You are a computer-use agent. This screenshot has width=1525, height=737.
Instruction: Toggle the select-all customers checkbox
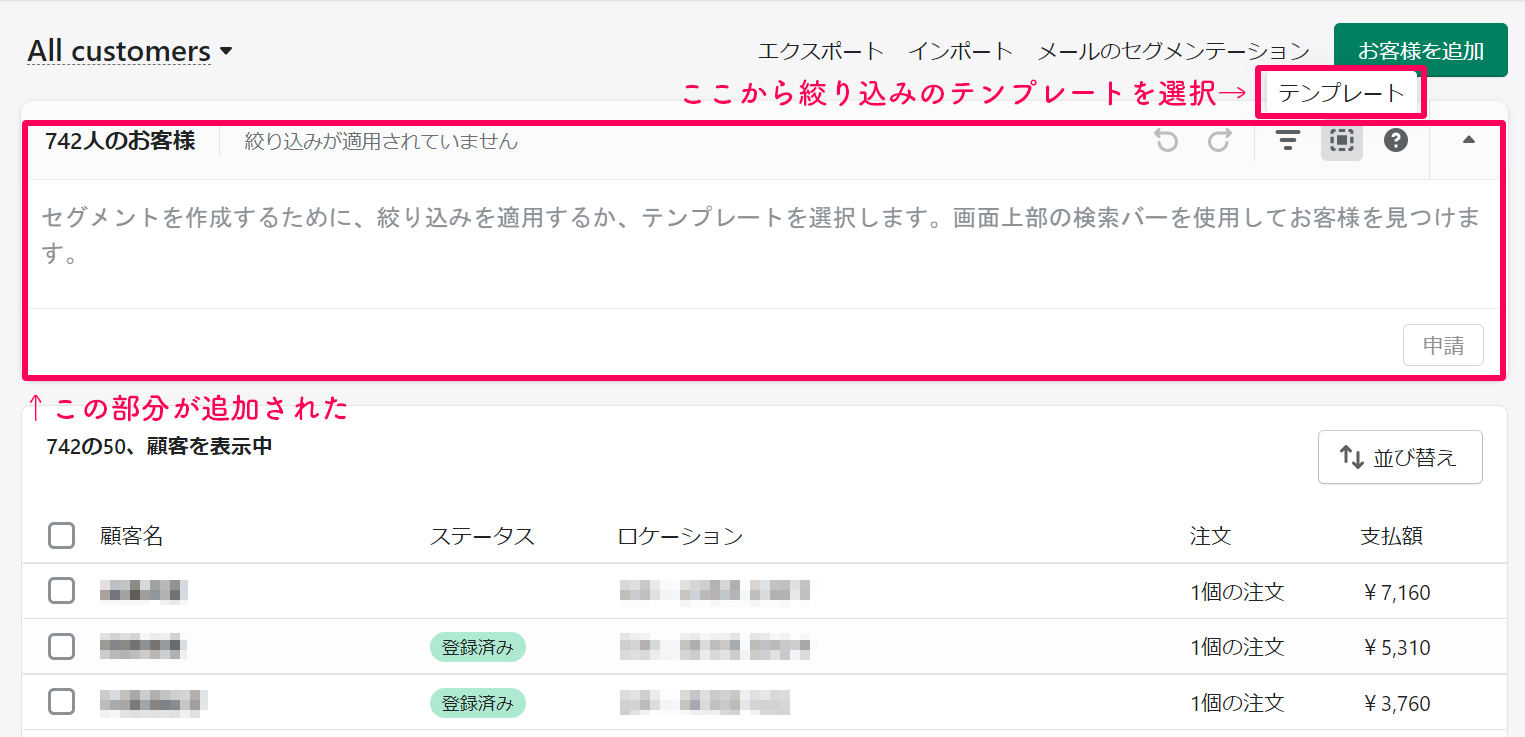(x=62, y=536)
